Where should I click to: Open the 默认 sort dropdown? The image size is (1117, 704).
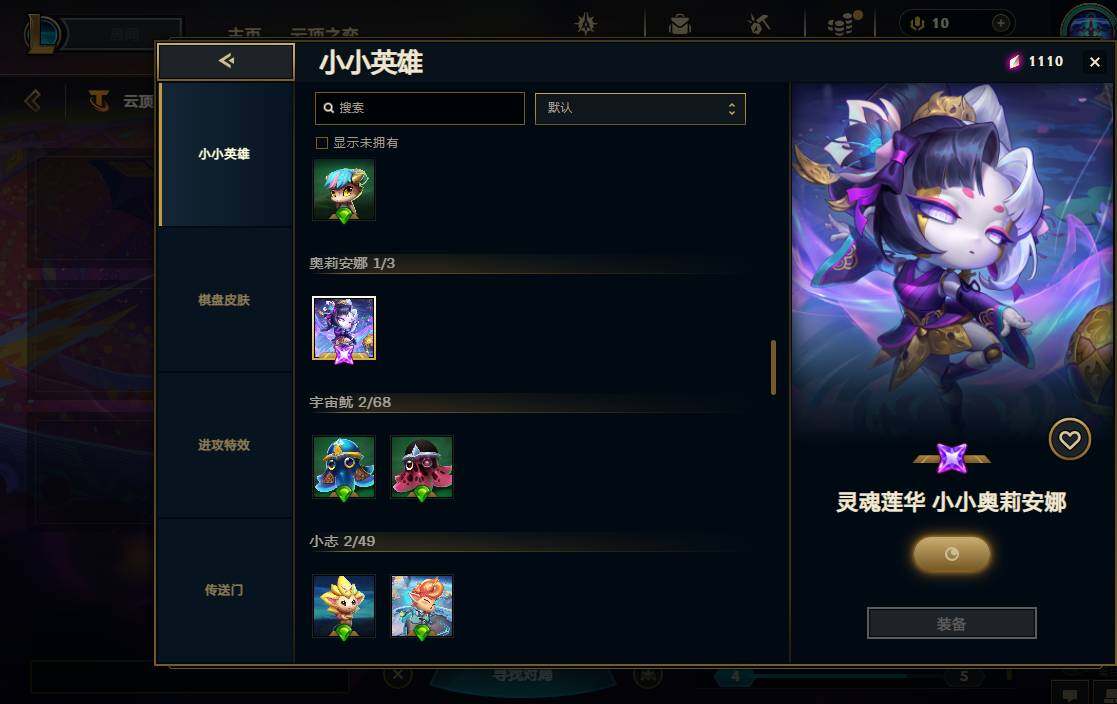tap(640, 108)
